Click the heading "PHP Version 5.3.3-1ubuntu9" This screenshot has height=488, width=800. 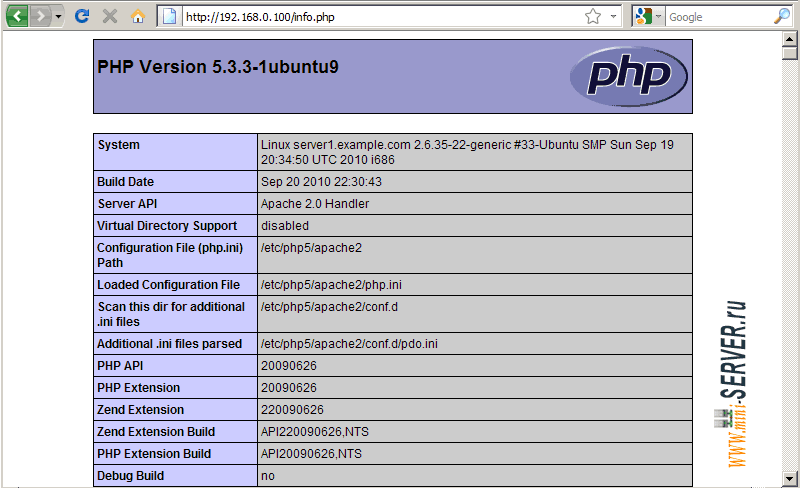pos(218,67)
